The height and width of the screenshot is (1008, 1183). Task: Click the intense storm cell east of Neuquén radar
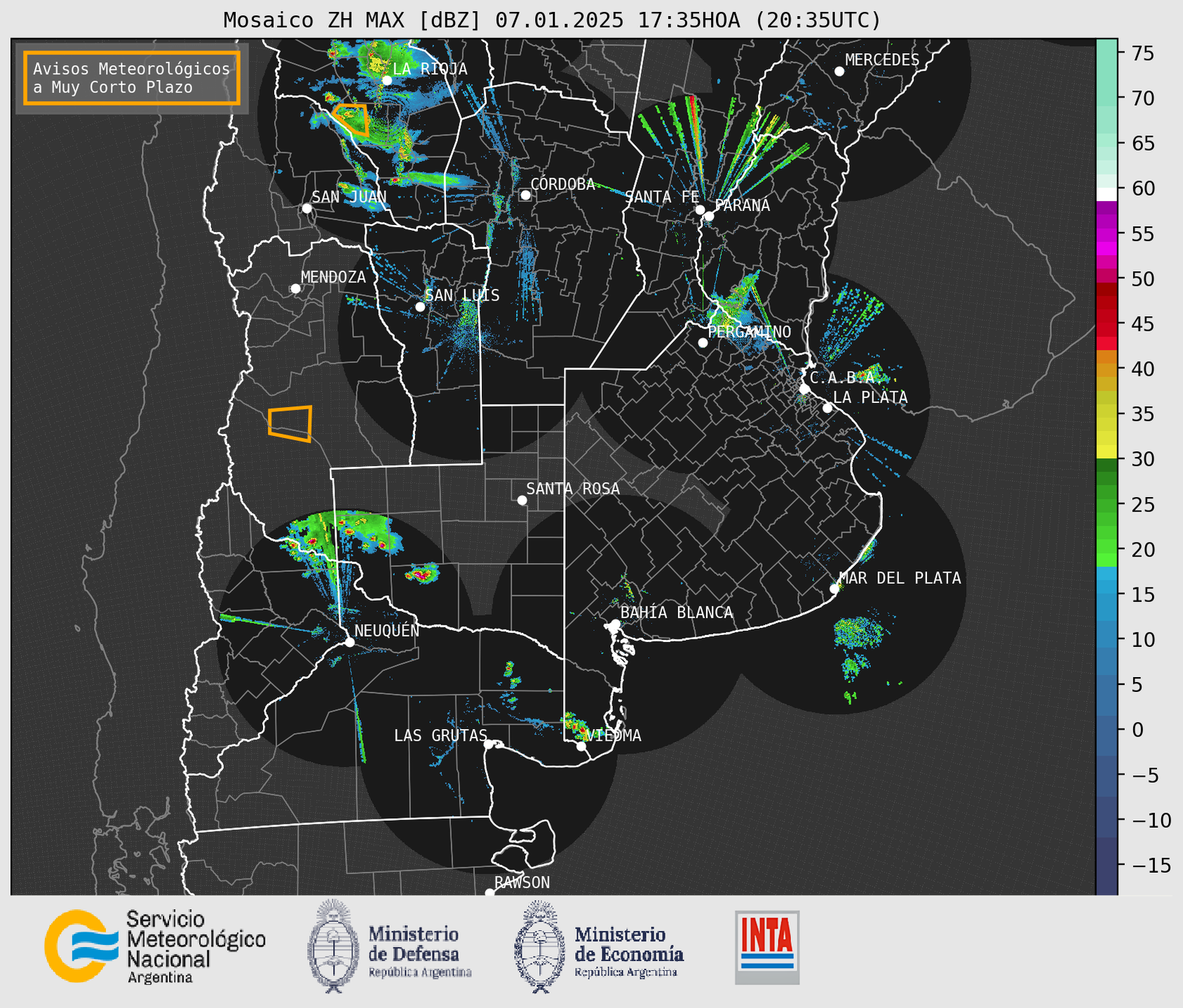(422, 574)
